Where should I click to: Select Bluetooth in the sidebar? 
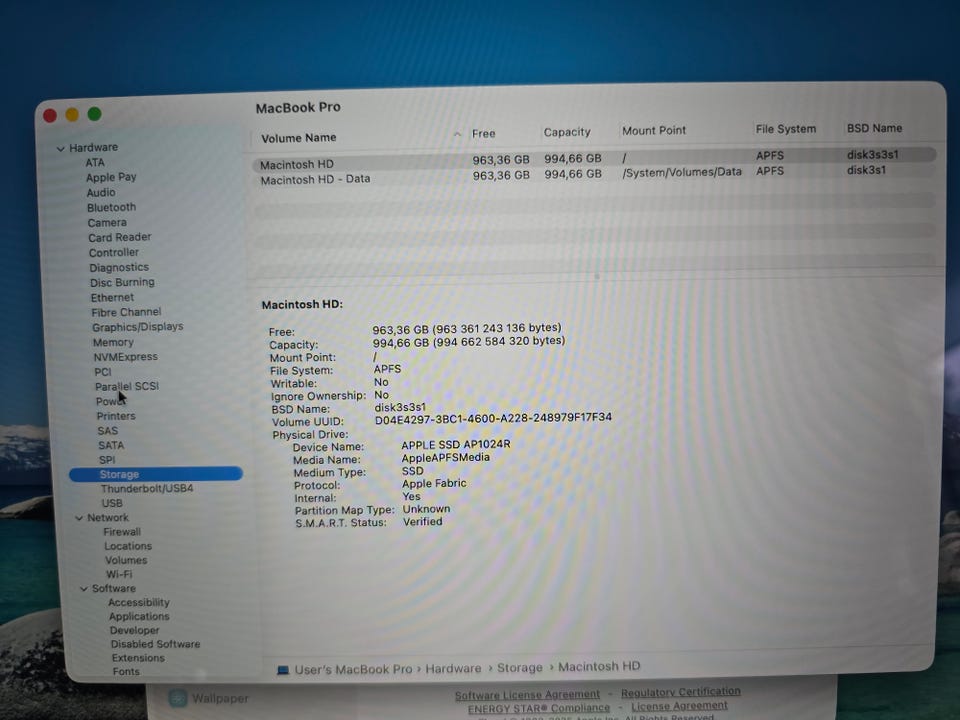pyautogui.click(x=111, y=208)
